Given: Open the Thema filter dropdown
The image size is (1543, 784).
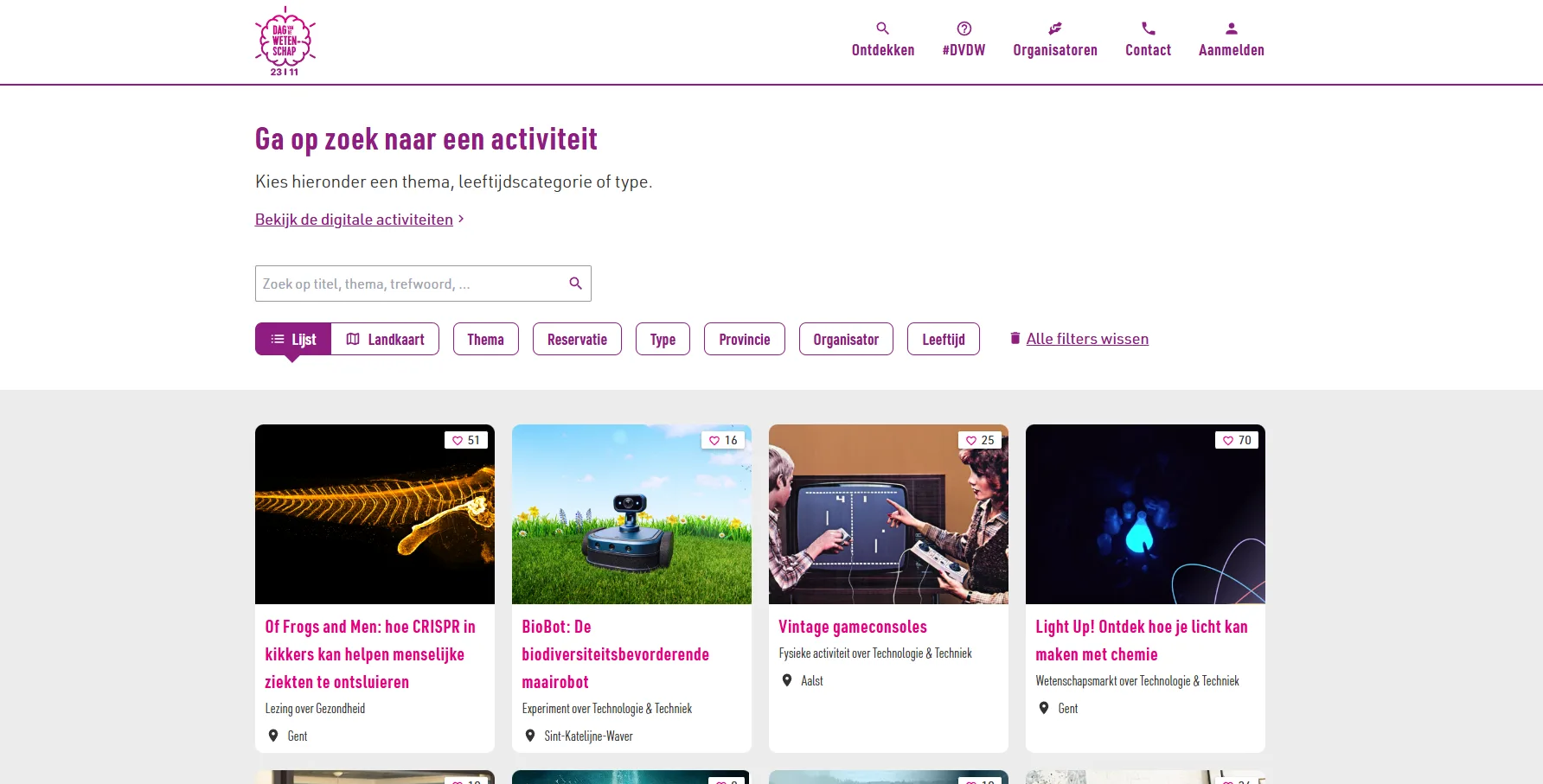Looking at the screenshot, I should click(x=485, y=339).
